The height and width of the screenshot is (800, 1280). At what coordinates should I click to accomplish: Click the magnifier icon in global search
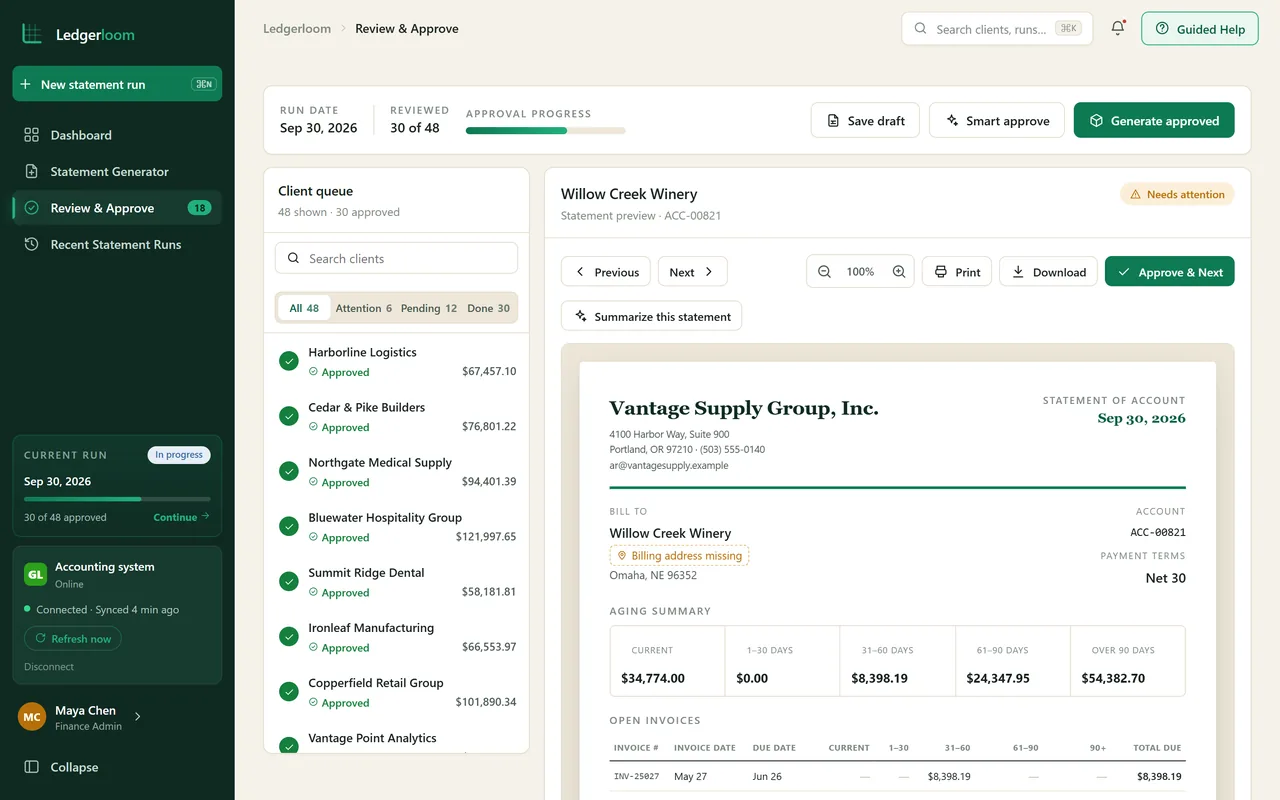pos(920,29)
